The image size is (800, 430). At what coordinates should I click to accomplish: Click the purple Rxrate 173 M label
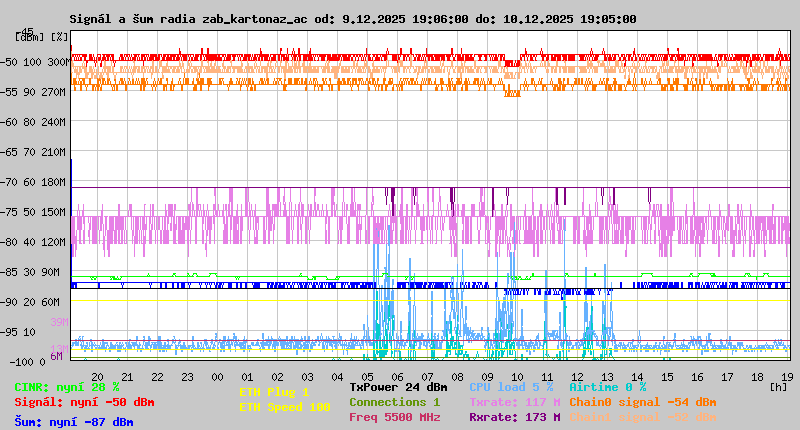pyautogui.click(x=515, y=417)
